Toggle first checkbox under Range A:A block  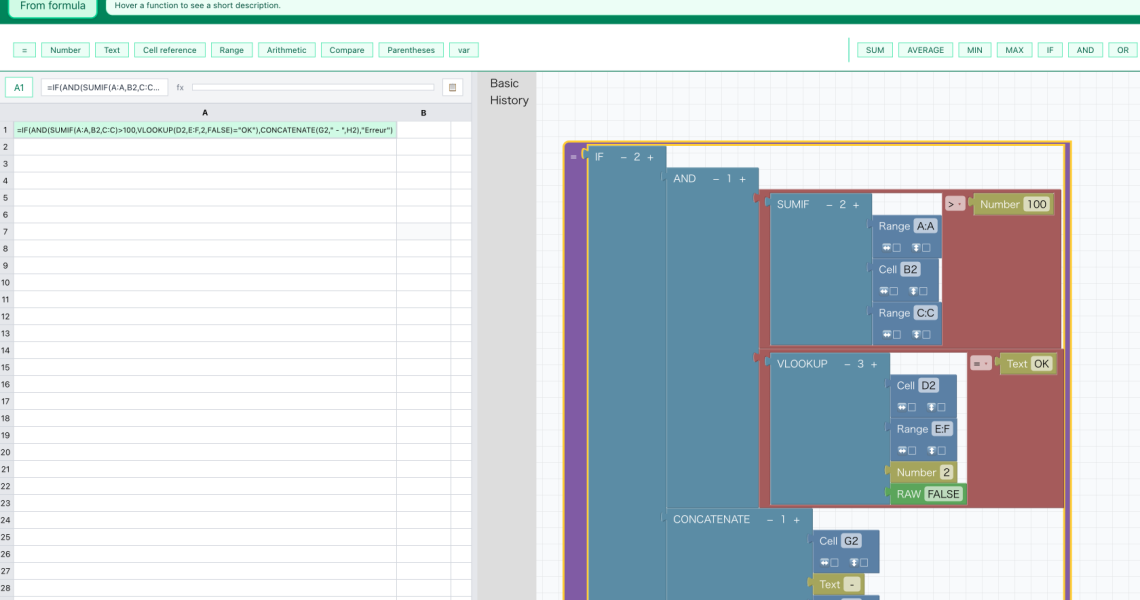tap(896, 248)
